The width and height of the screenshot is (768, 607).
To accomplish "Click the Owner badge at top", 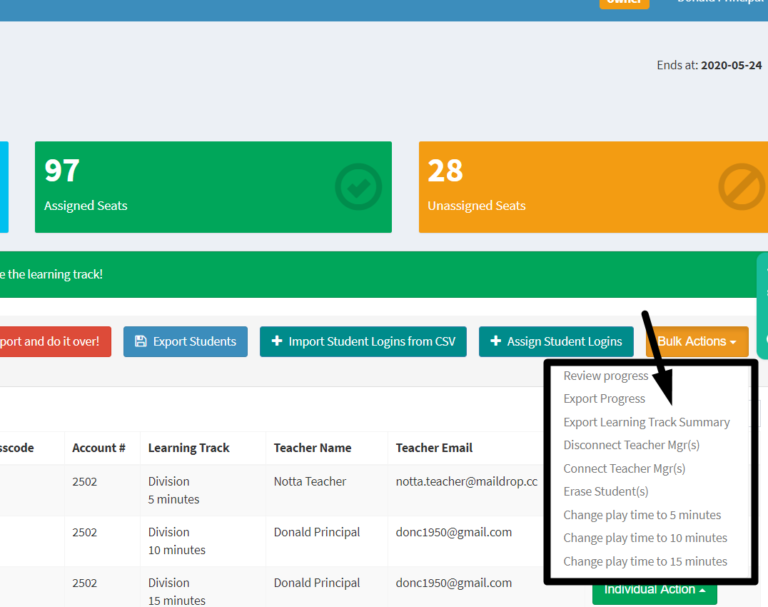I will point(623,3).
